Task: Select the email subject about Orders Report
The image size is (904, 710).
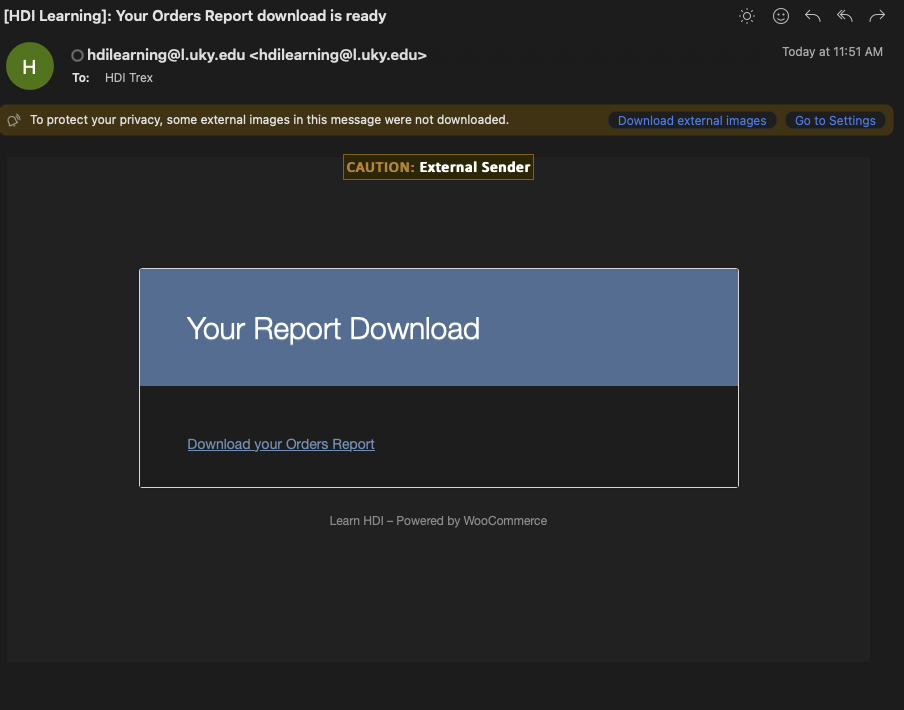Action: [x=192, y=16]
